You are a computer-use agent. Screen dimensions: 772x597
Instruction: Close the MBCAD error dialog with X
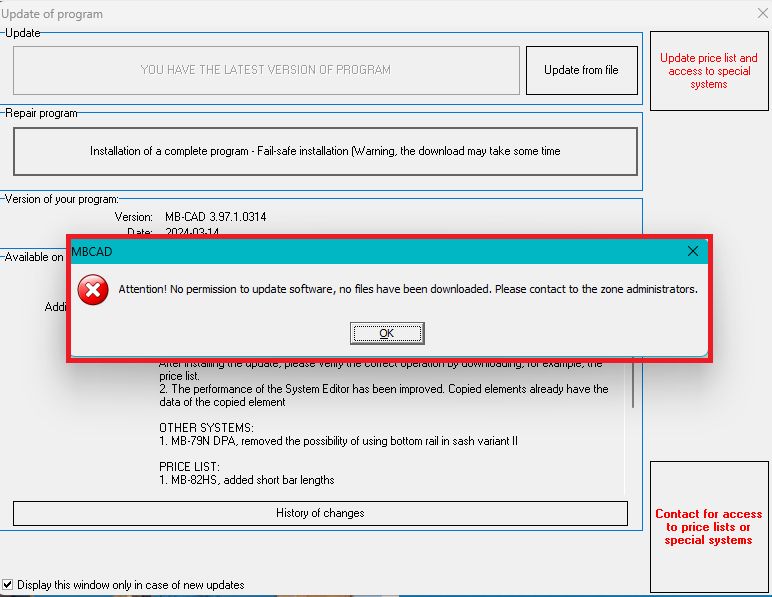(x=692, y=252)
